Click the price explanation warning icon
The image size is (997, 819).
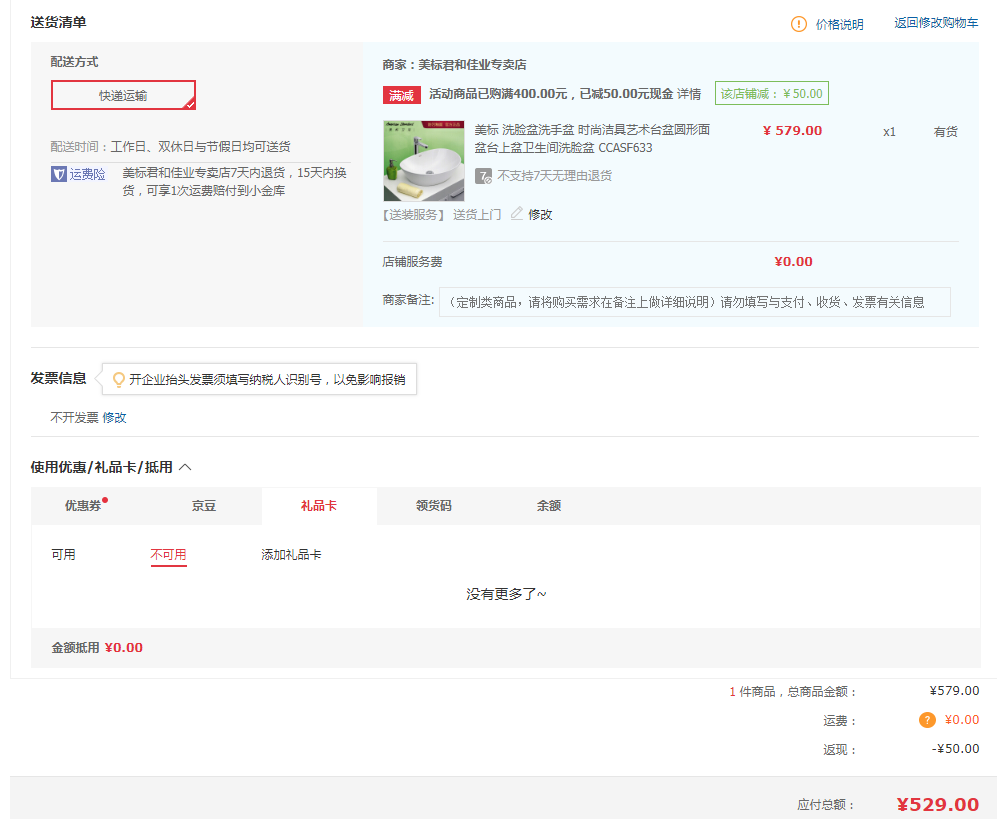[798, 24]
